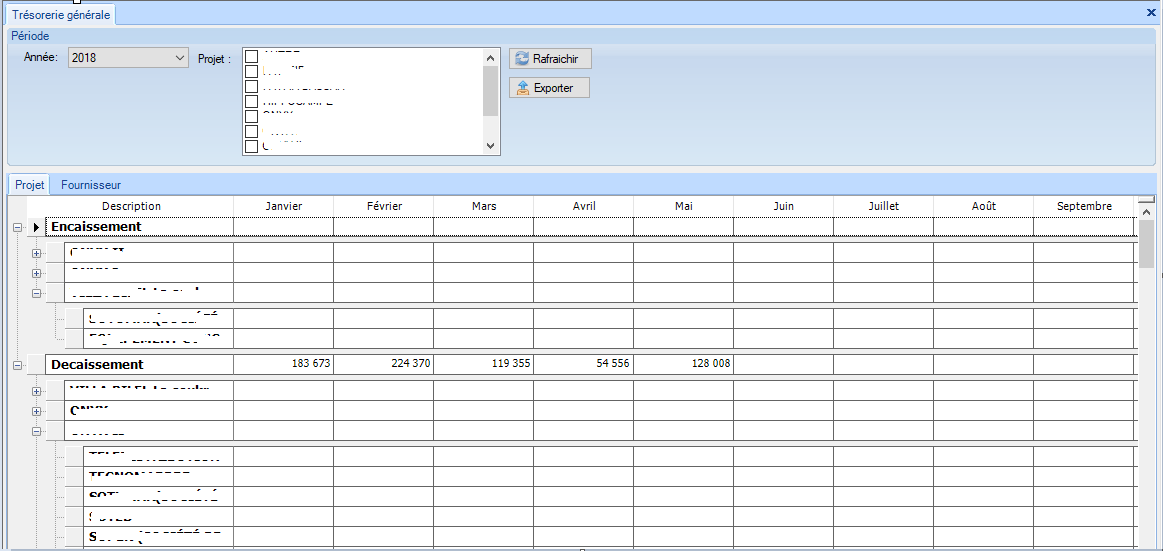Screen dimensions: 1163x551
Task: Switch to the Fournisseur tab
Action: [91, 185]
